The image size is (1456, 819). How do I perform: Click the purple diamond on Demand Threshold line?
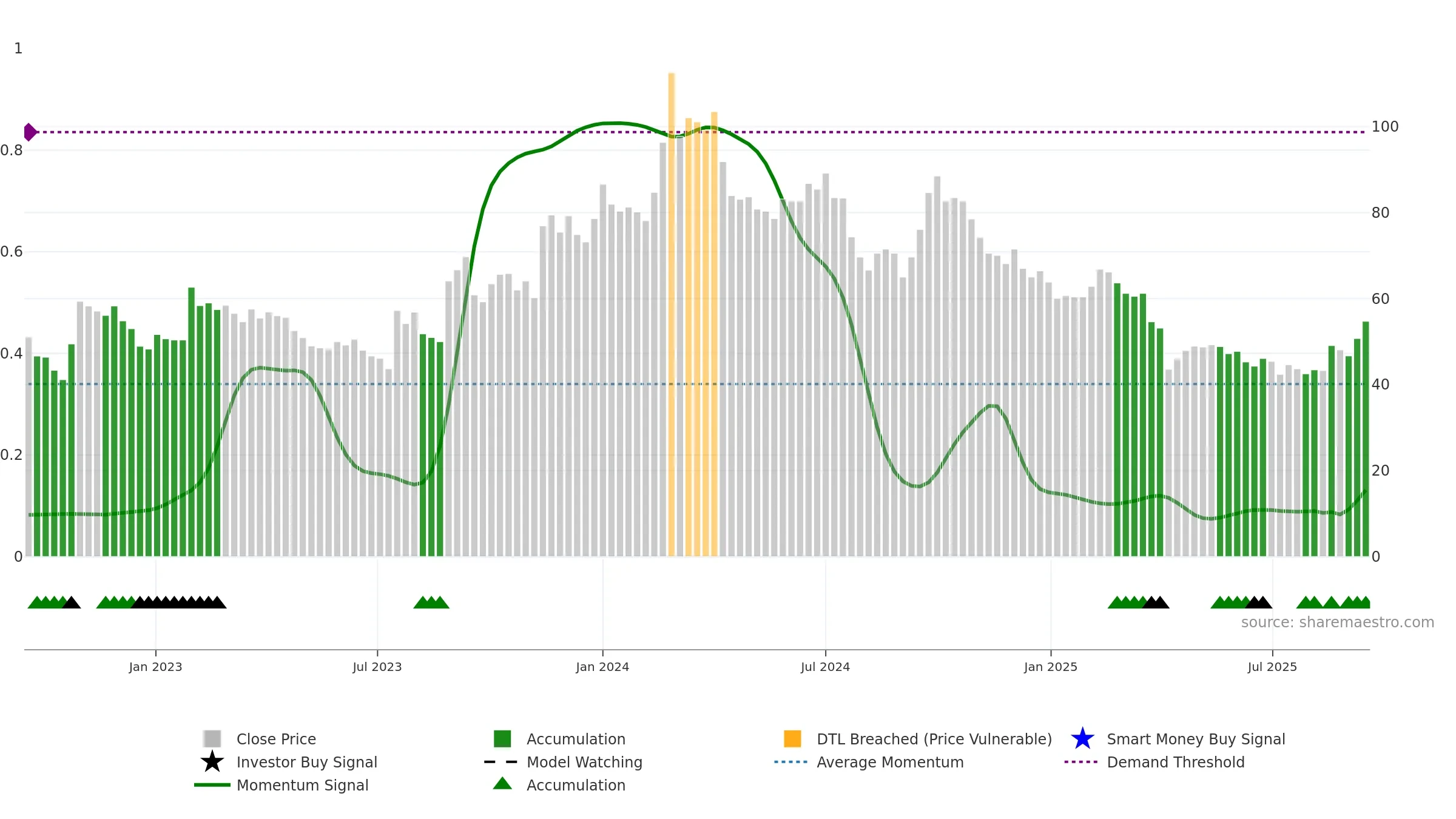[30, 132]
